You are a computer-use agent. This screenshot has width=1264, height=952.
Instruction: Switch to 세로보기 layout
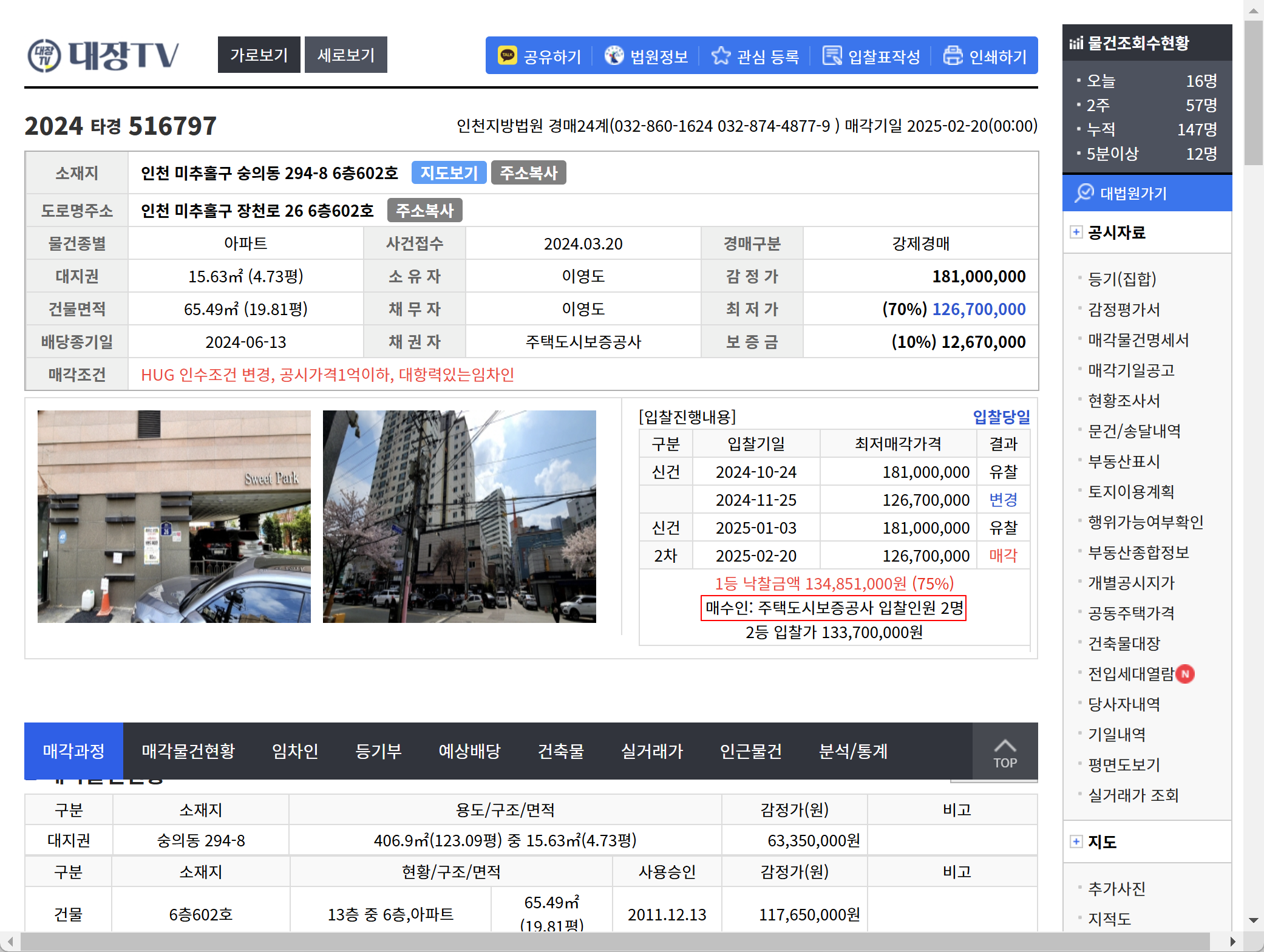coord(346,55)
